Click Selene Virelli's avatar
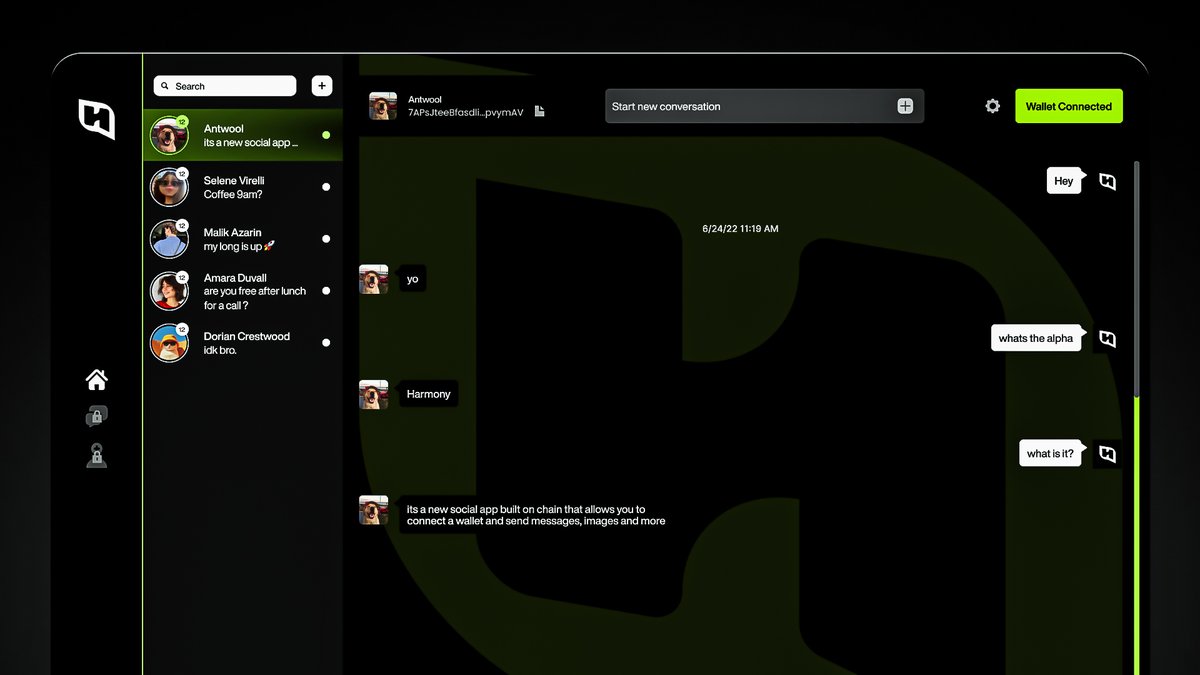Screen dimensions: 1200x675 169,187
